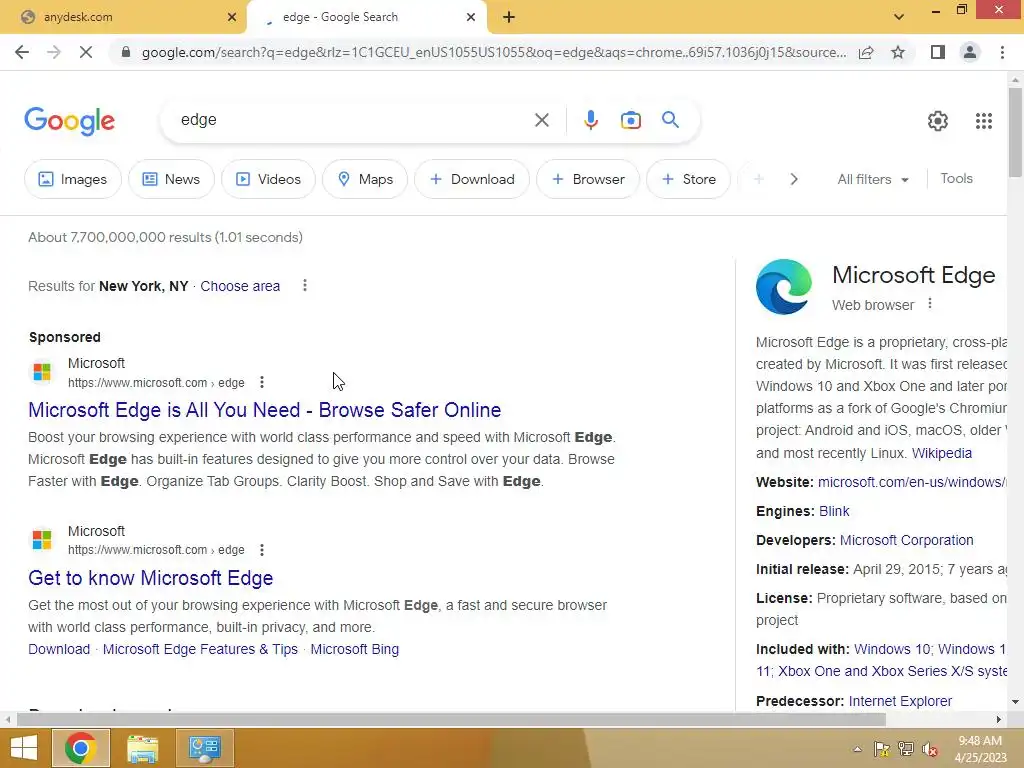Click the muted volume tray icon

pyautogui.click(x=930, y=750)
